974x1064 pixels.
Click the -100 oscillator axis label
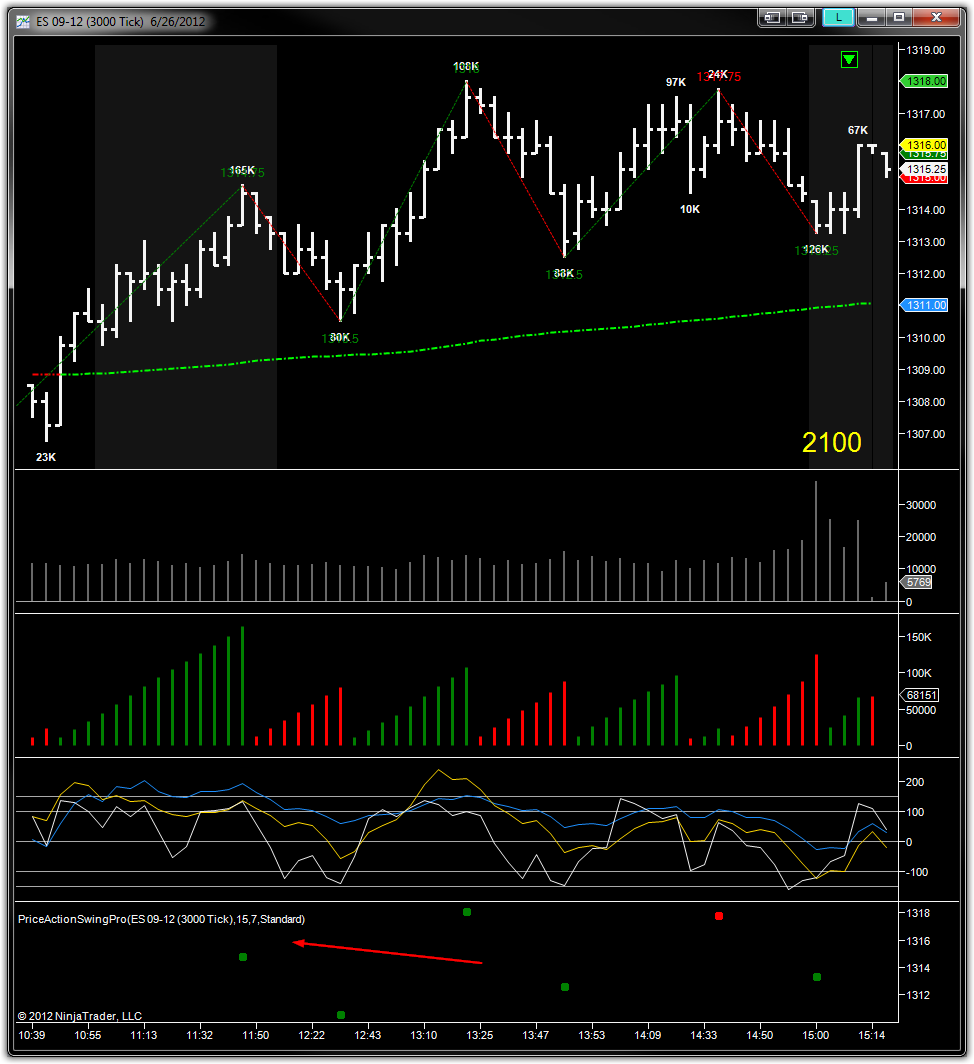coord(917,872)
